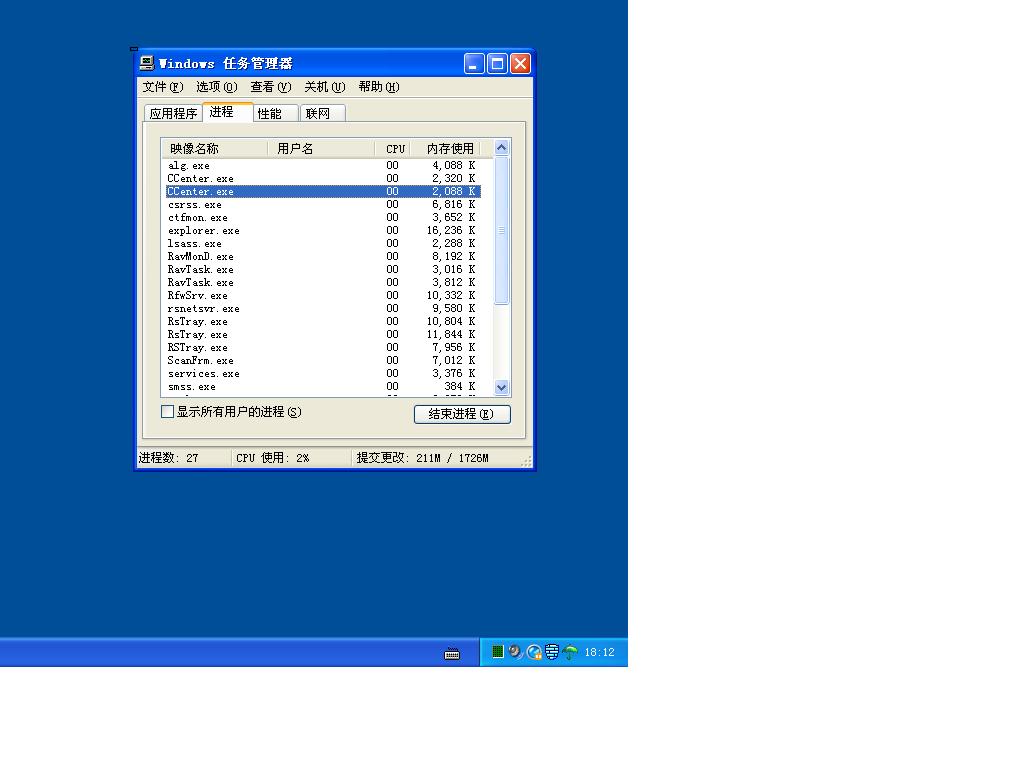The height and width of the screenshot is (768, 1024).
Task: Open the keyboard input method icon on taskbar
Action: tap(452, 654)
